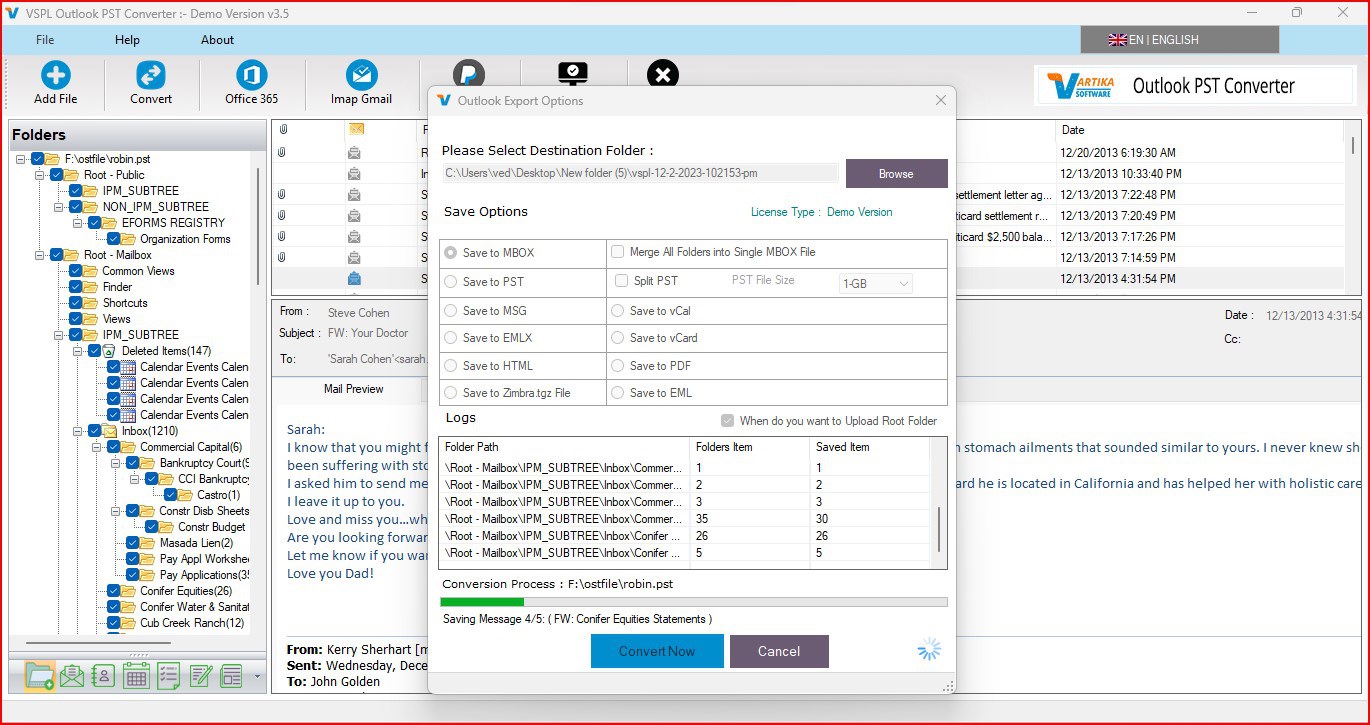This screenshot has height=725, width=1370.
Task: Select the Save to PST radio button
Action: pyautogui.click(x=451, y=282)
